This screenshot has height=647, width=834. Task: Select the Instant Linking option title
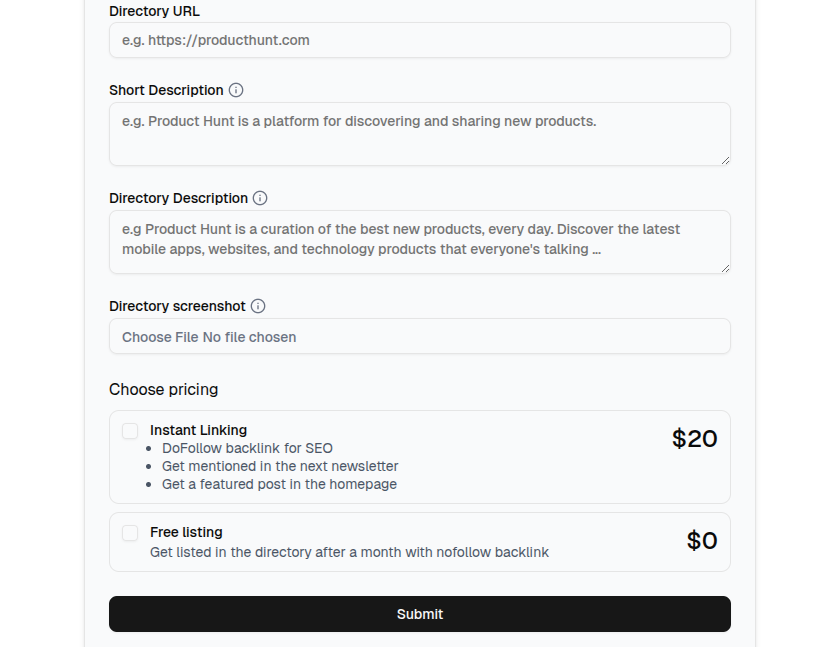tap(198, 430)
